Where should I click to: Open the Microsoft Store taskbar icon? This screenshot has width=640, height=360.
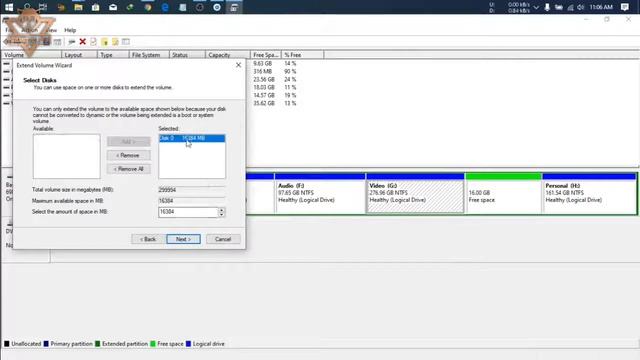click(x=96, y=7)
